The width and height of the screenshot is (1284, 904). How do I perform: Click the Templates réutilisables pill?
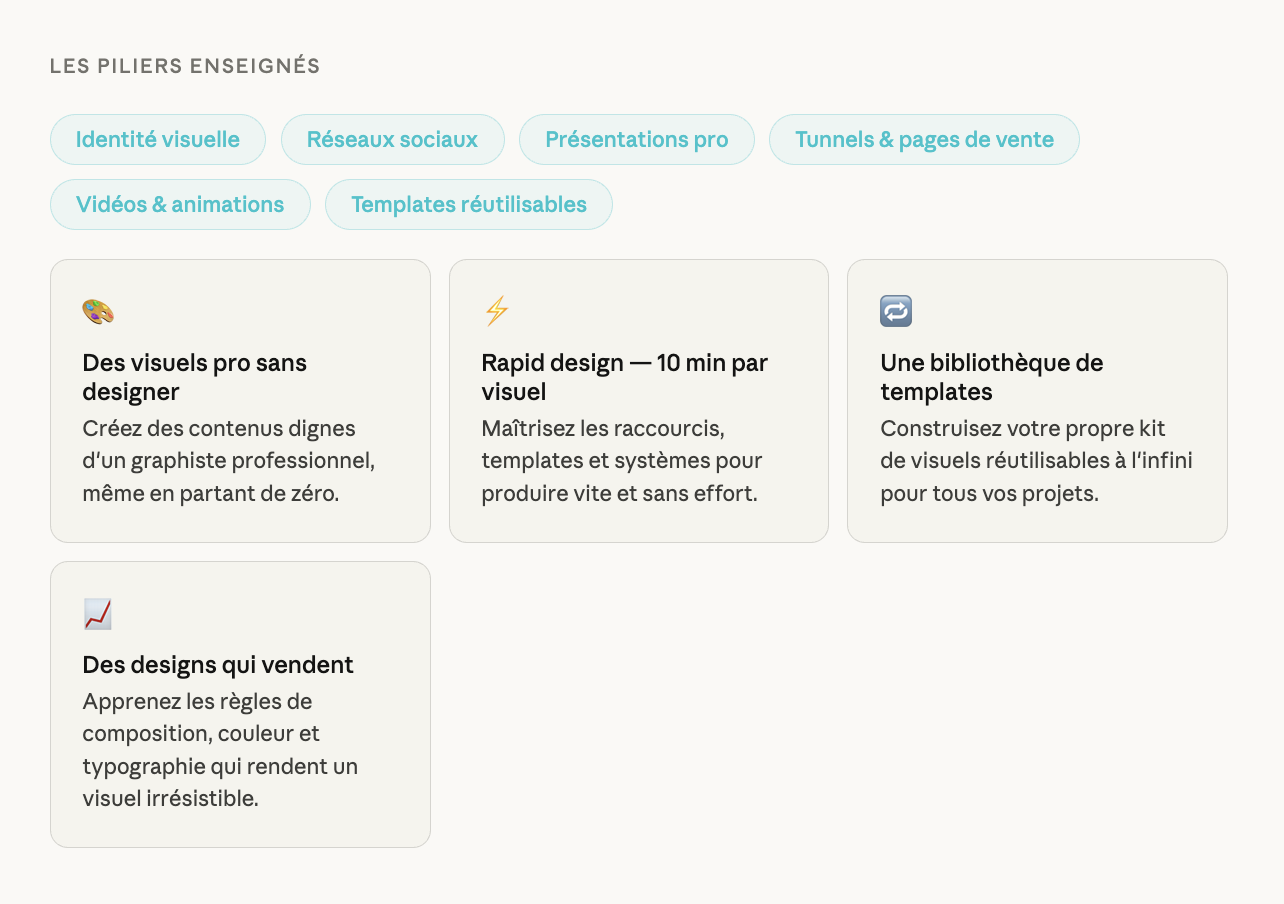pos(468,205)
